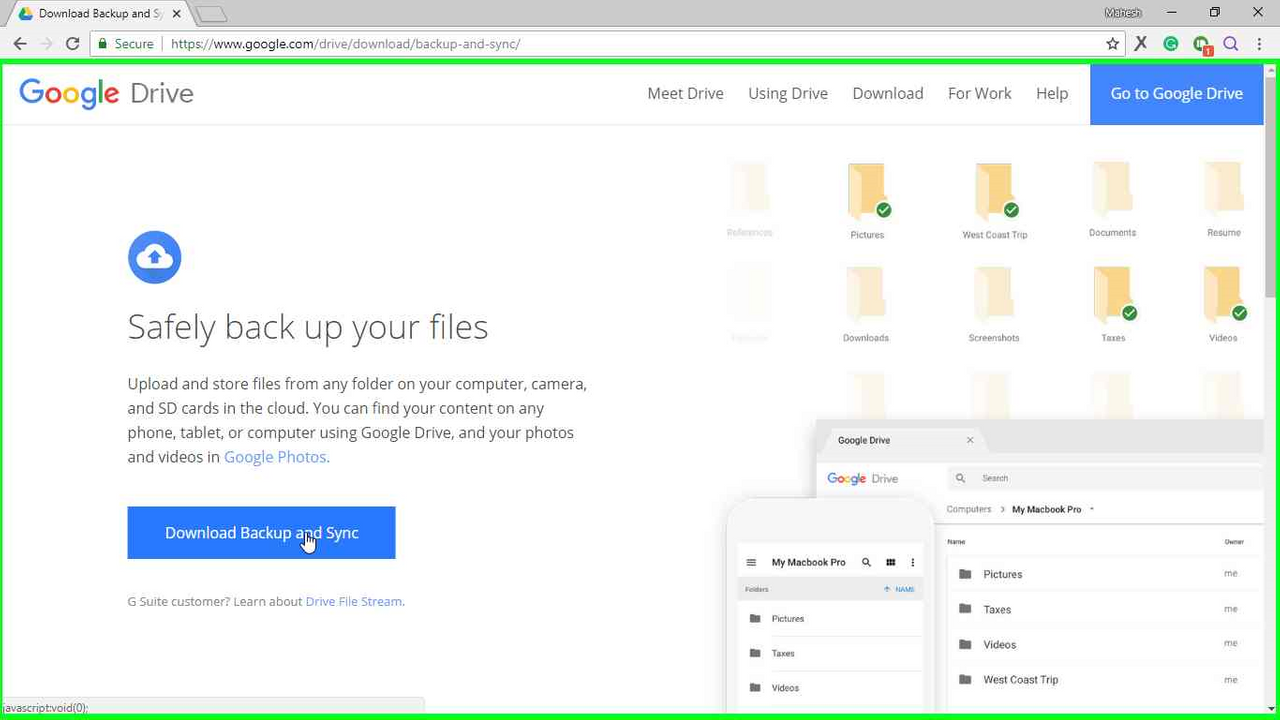
Task: Click the three-dot icon in phone mockup
Action: coord(912,562)
